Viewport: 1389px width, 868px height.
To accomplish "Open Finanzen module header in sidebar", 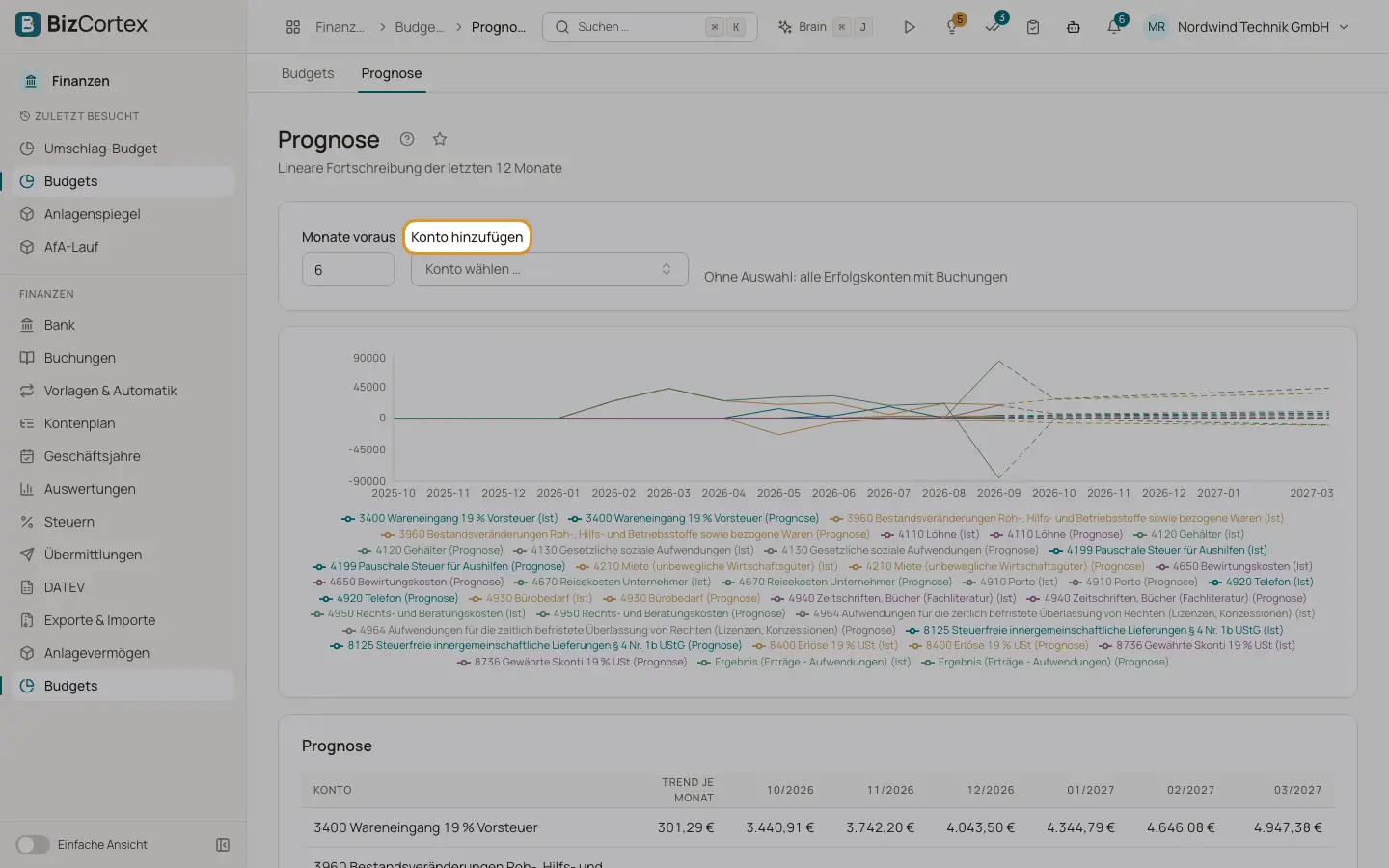I will [80, 81].
